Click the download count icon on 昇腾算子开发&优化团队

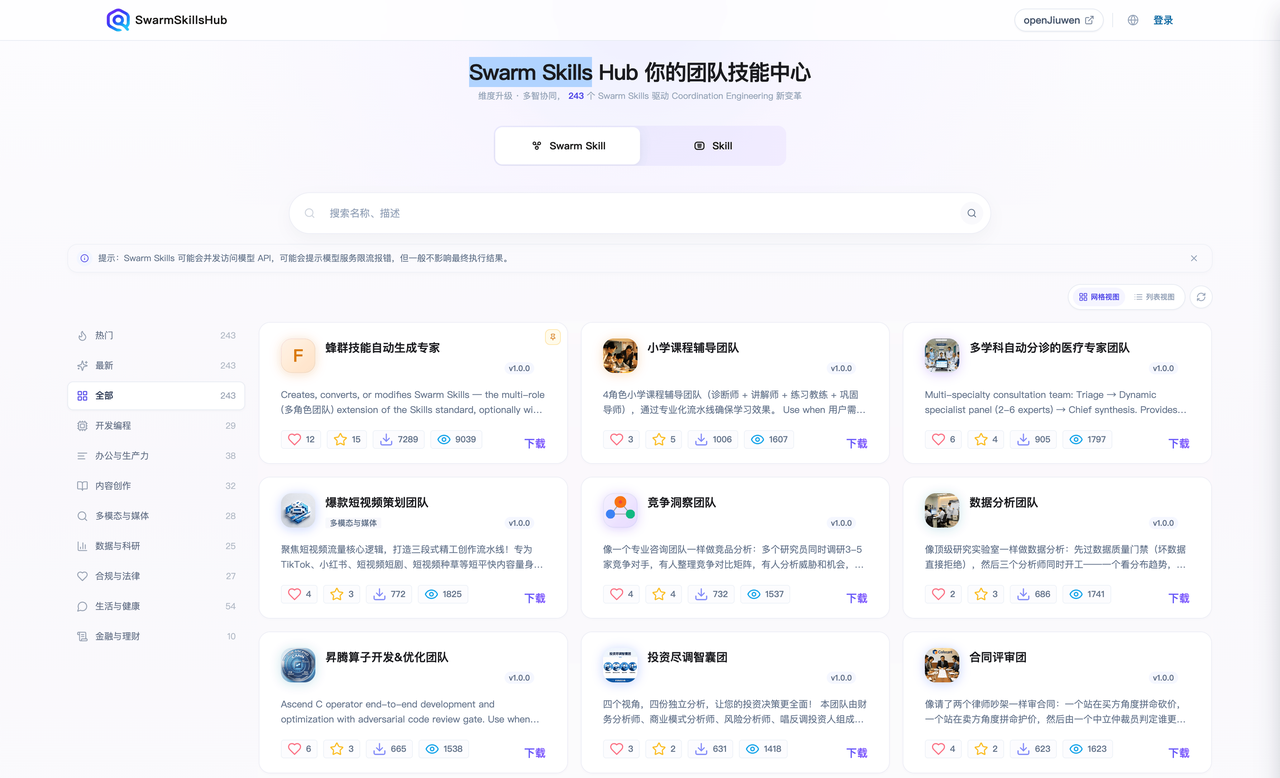pyautogui.click(x=380, y=749)
